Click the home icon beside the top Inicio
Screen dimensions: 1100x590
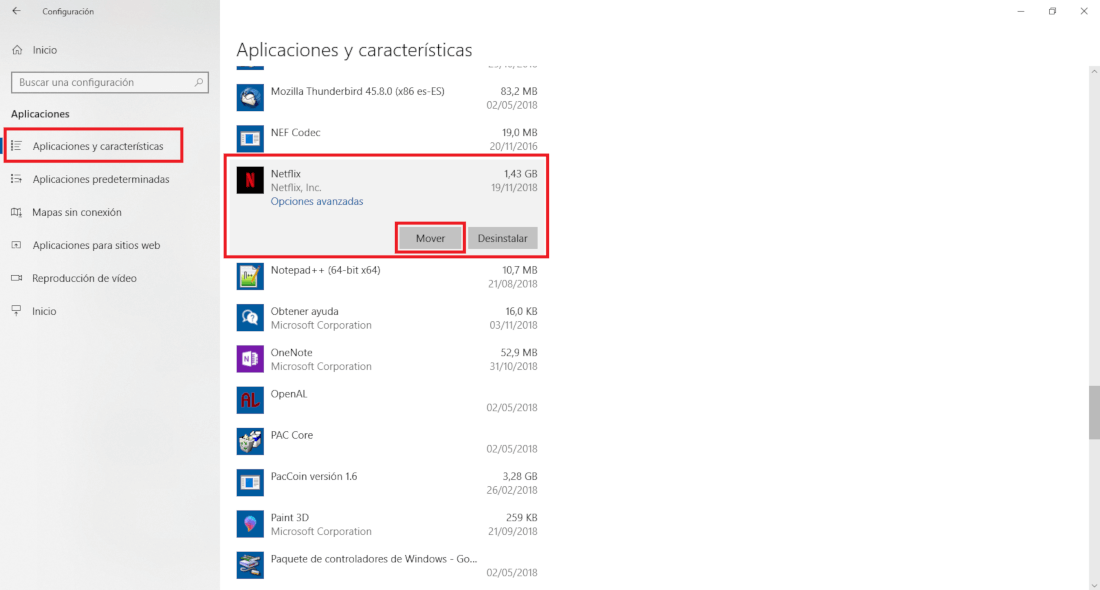18,50
